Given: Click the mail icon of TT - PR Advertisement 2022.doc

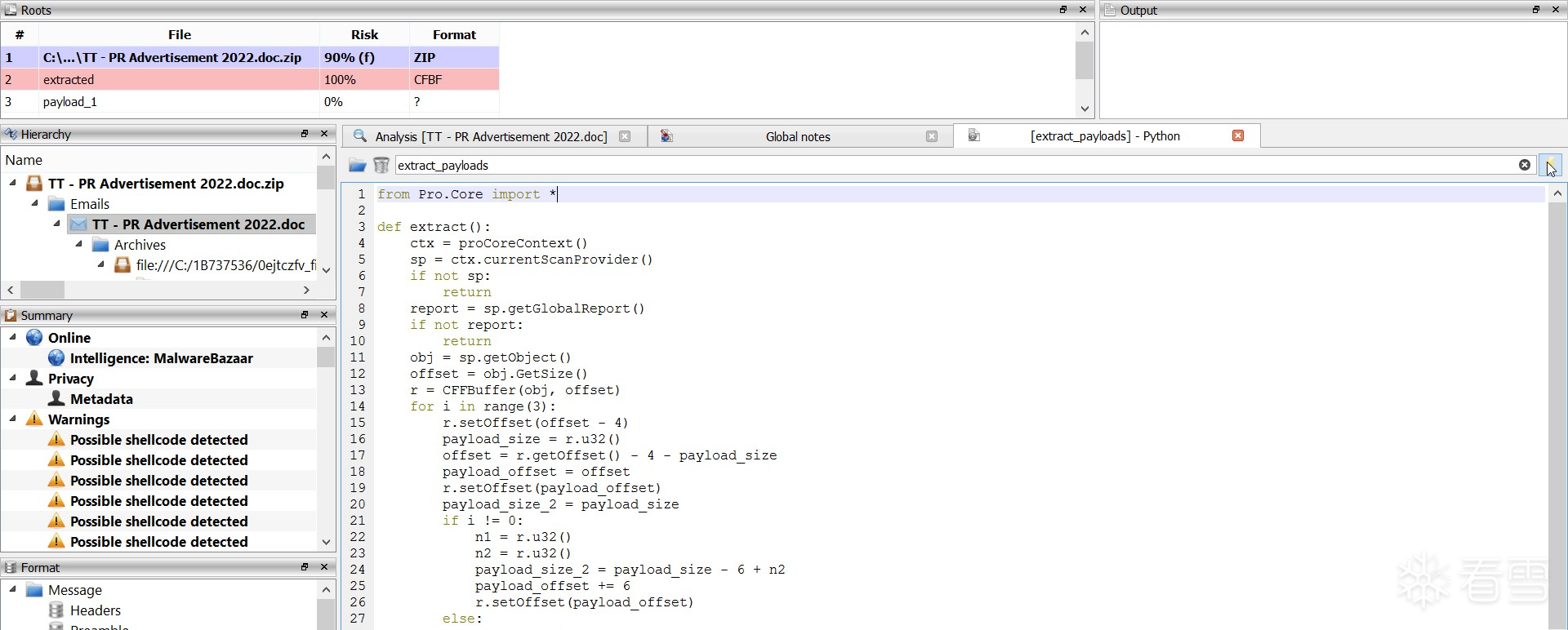Looking at the screenshot, I should pos(78,224).
